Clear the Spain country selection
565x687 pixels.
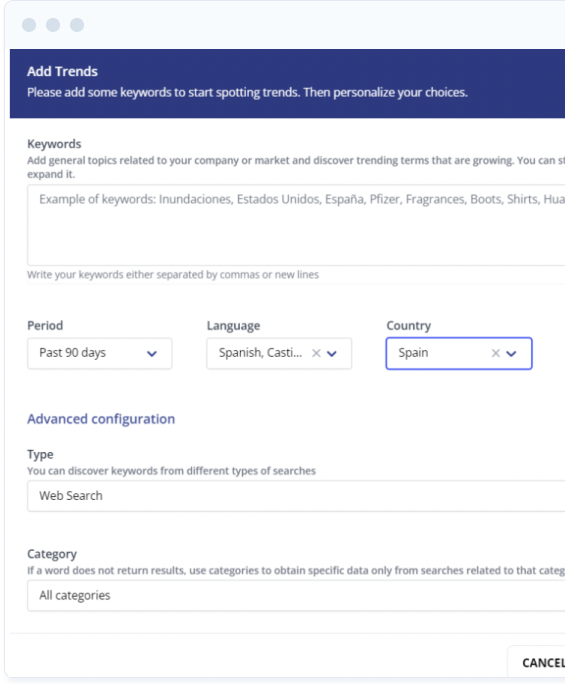495,353
